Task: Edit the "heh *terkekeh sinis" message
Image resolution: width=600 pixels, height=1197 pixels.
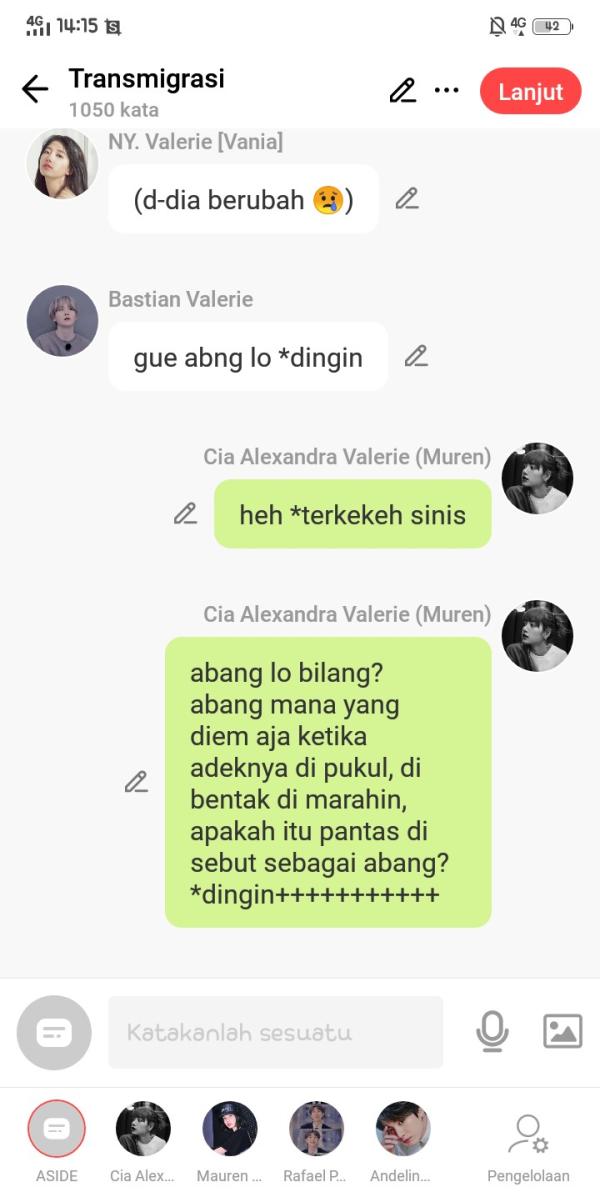Action: (185, 514)
